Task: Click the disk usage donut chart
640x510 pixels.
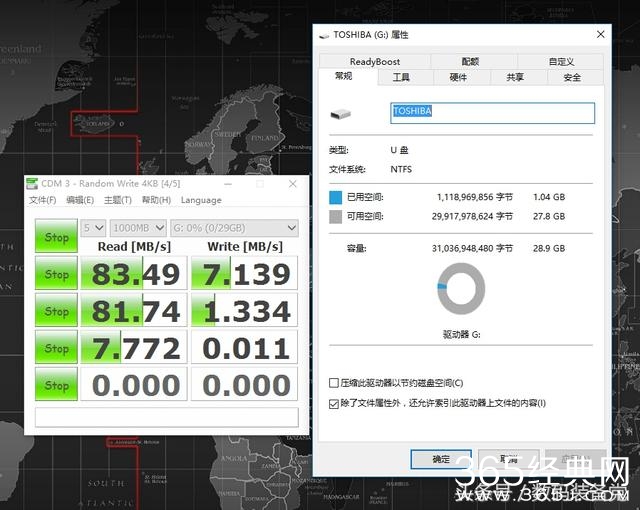Action: click(x=461, y=289)
